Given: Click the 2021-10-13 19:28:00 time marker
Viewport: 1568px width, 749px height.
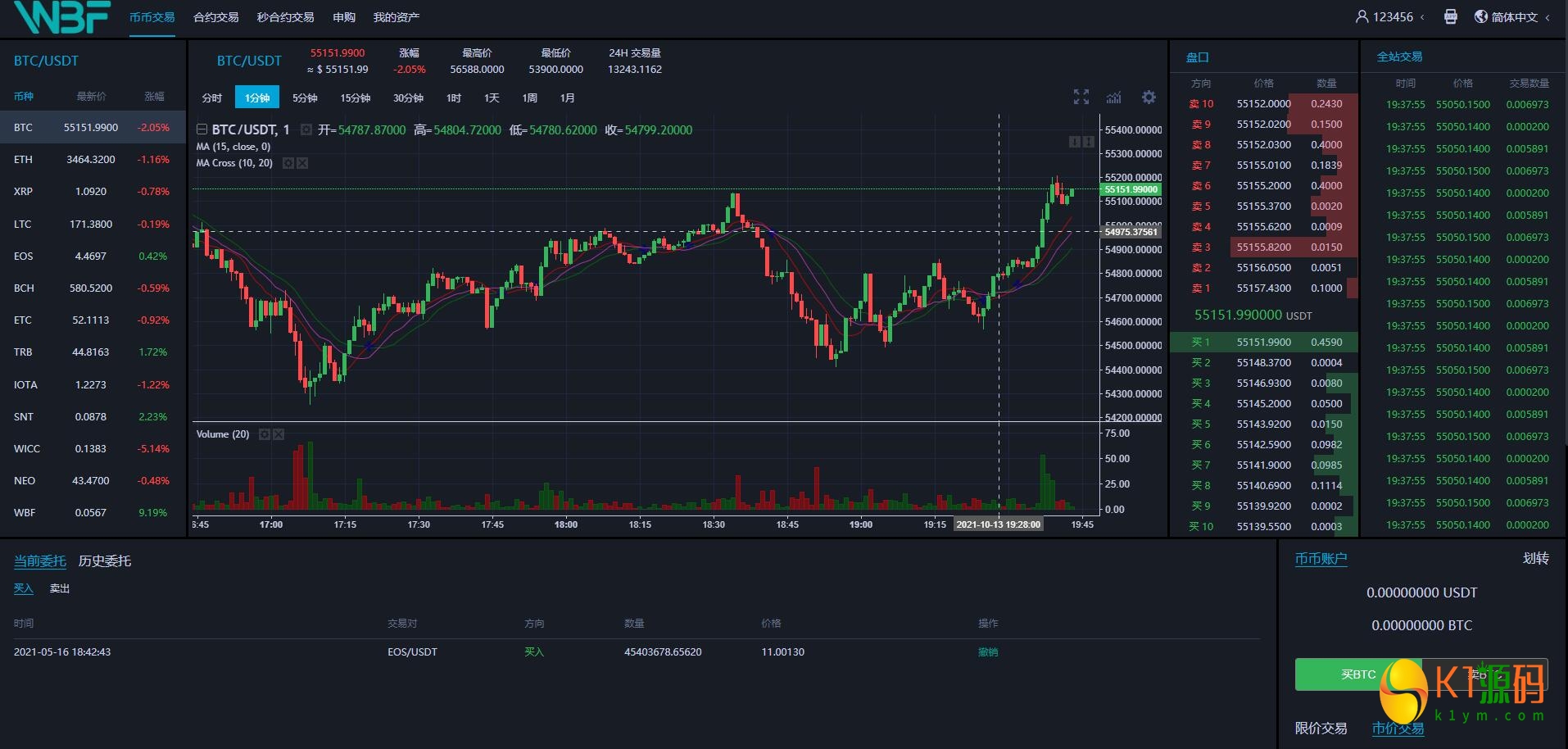Looking at the screenshot, I should 999,524.
